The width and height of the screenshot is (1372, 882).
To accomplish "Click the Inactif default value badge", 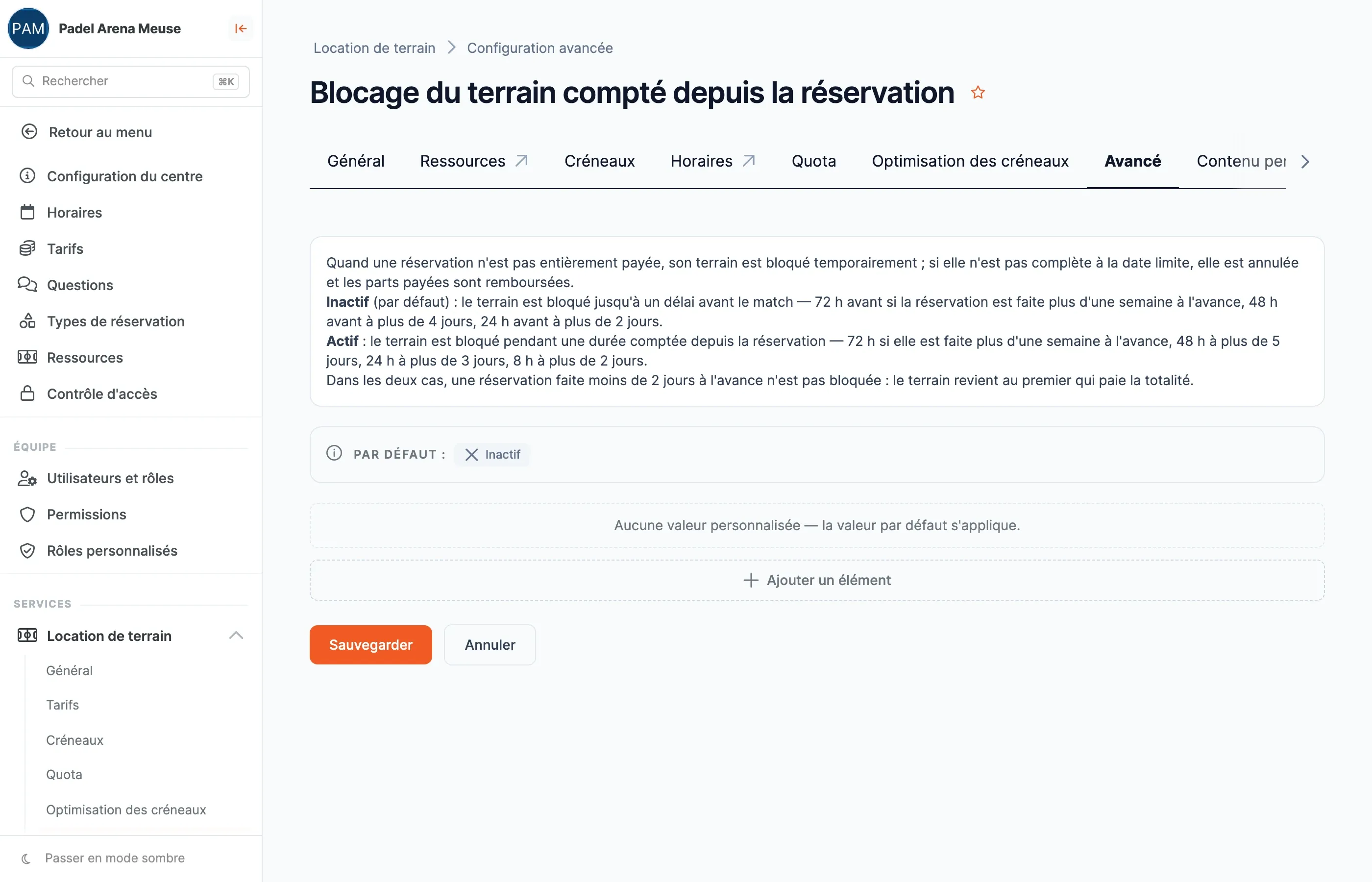I will pyautogui.click(x=492, y=455).
